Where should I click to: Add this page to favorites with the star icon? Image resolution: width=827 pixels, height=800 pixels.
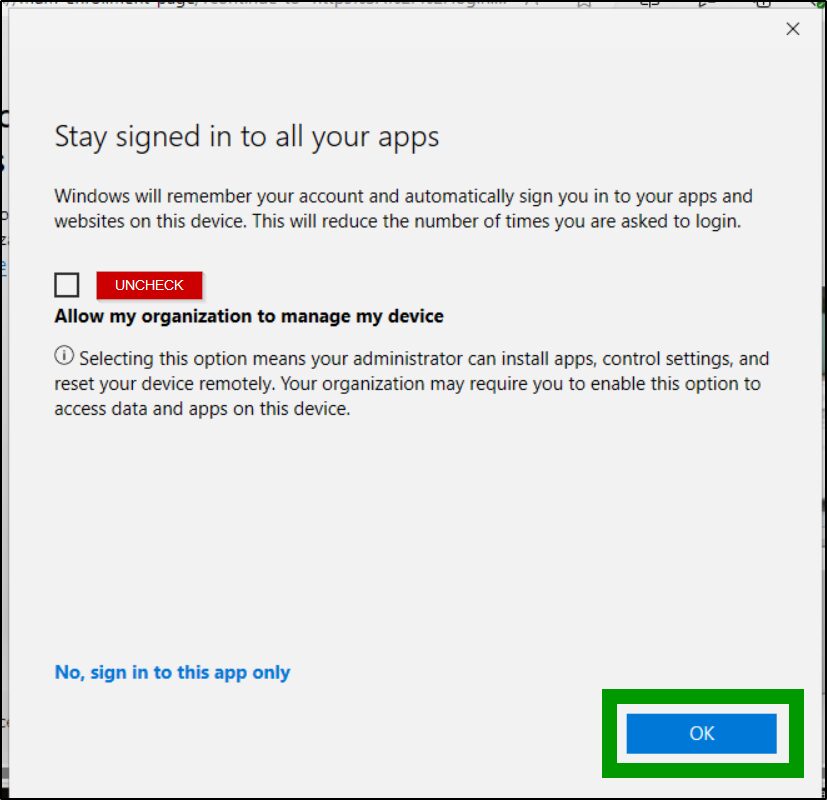(x=583, y=4)
